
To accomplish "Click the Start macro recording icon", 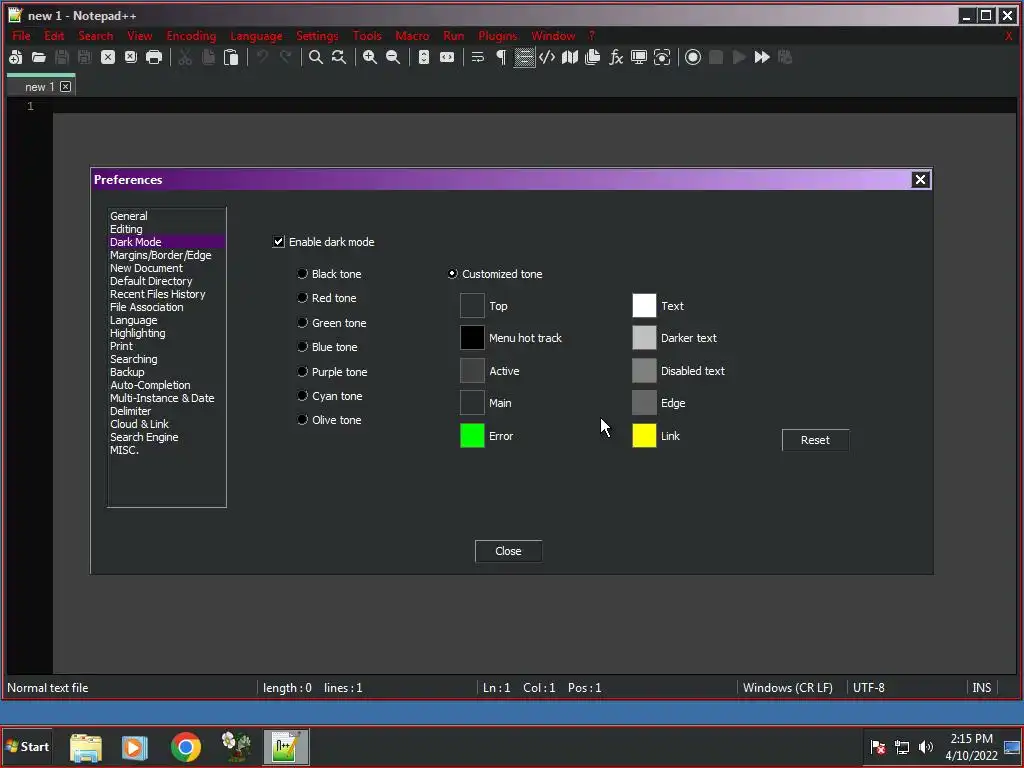I will [x=693, y=57].
